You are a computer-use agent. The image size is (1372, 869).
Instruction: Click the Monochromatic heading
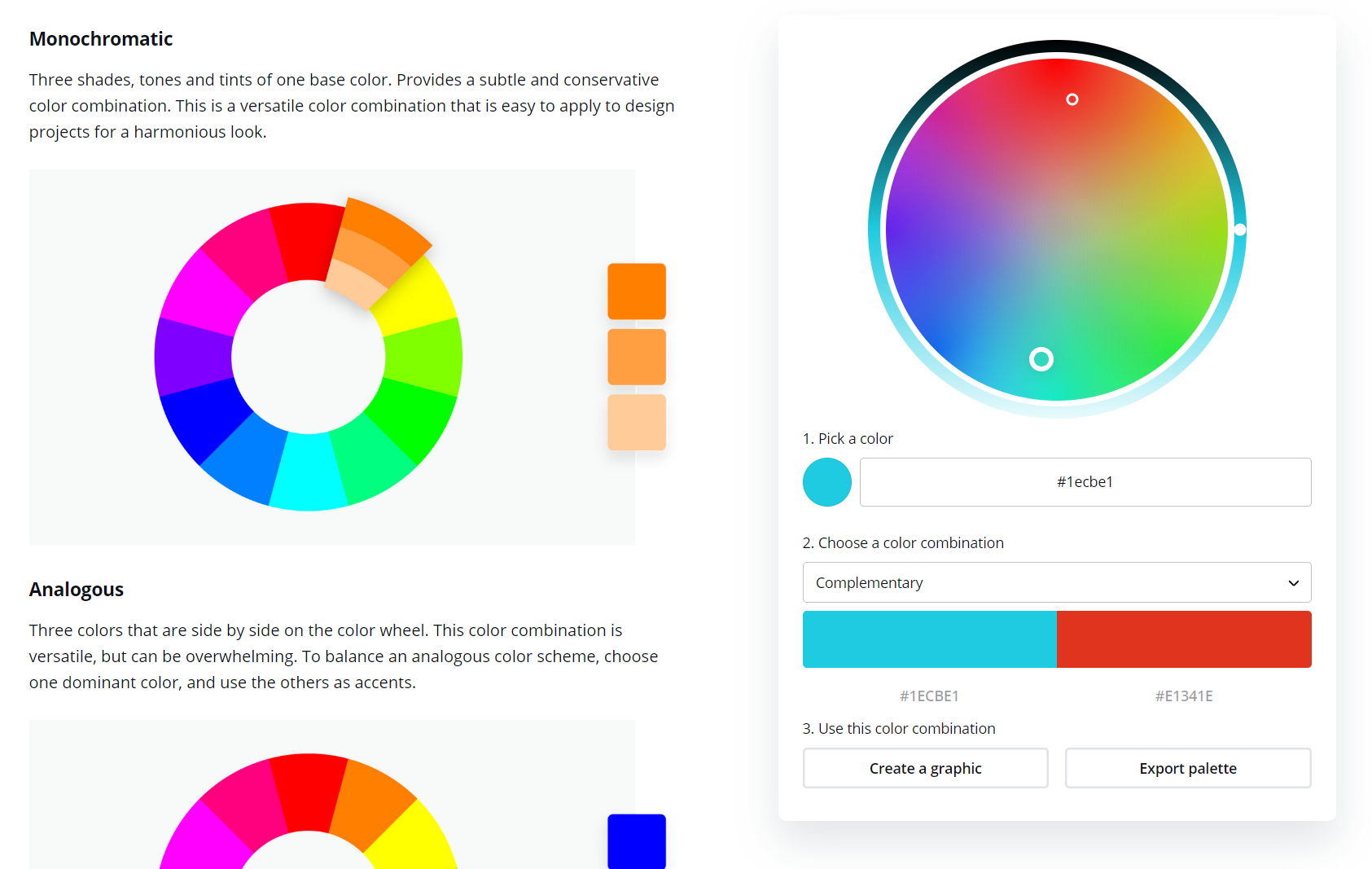pos(101,39)
